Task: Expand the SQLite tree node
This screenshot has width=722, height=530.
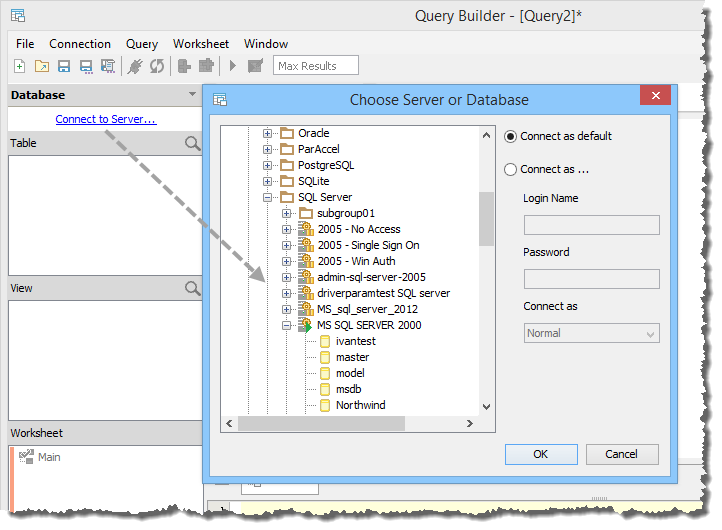Action: click(x=267, y=181)
